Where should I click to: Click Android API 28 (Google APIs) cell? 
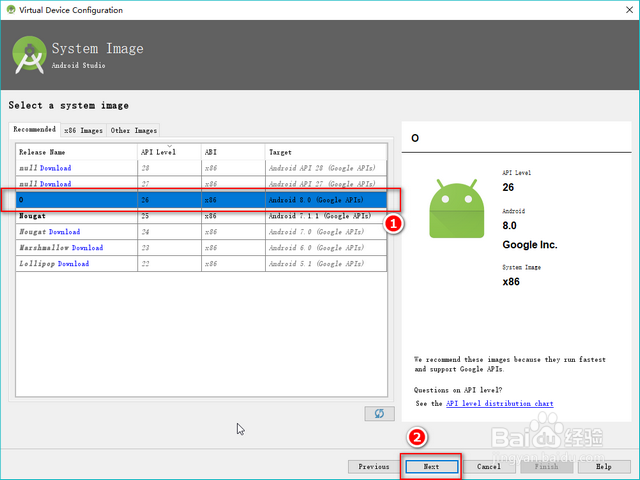[326, 168]
